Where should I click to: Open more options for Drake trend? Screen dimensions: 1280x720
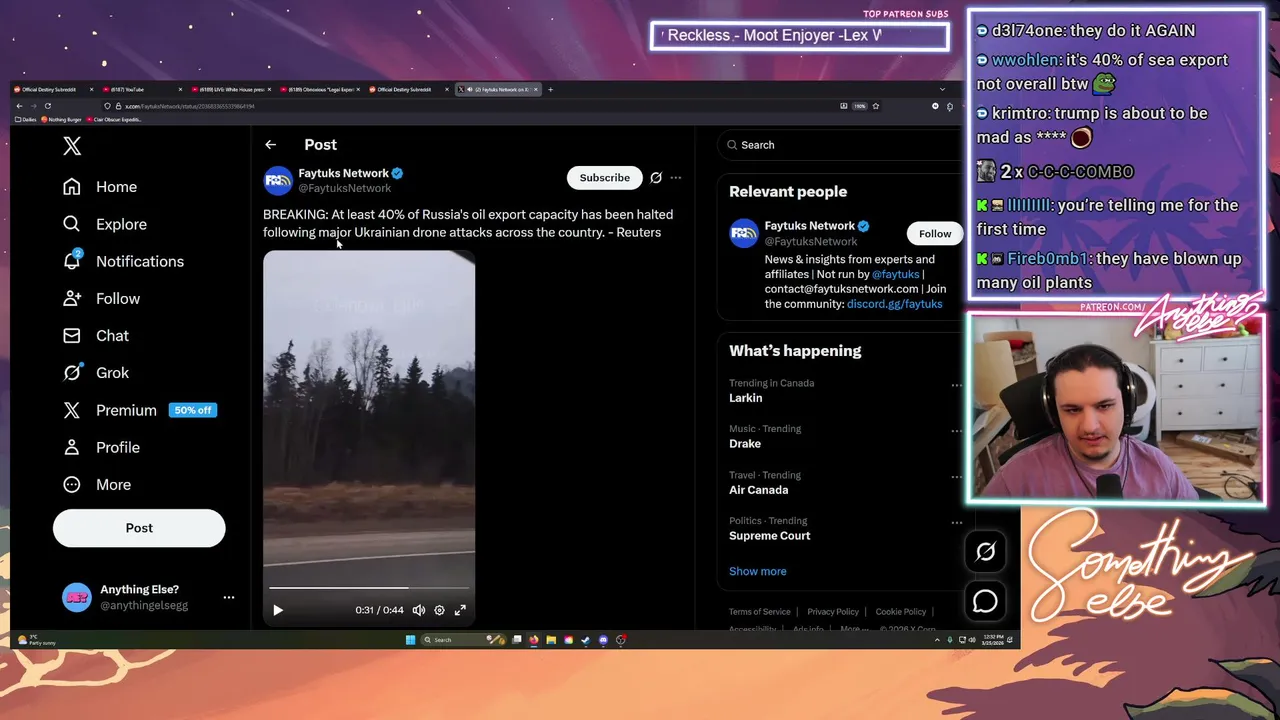tap(956, 431)
